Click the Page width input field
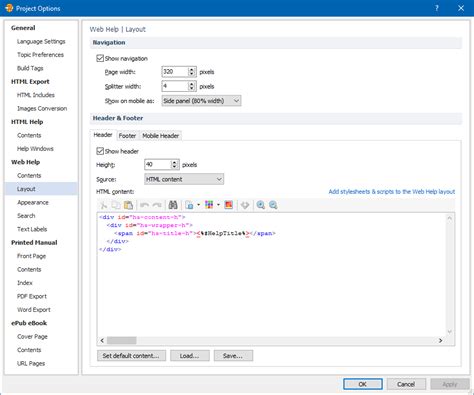The height and width of the screenshot is (395, 474). pos(175,72)
